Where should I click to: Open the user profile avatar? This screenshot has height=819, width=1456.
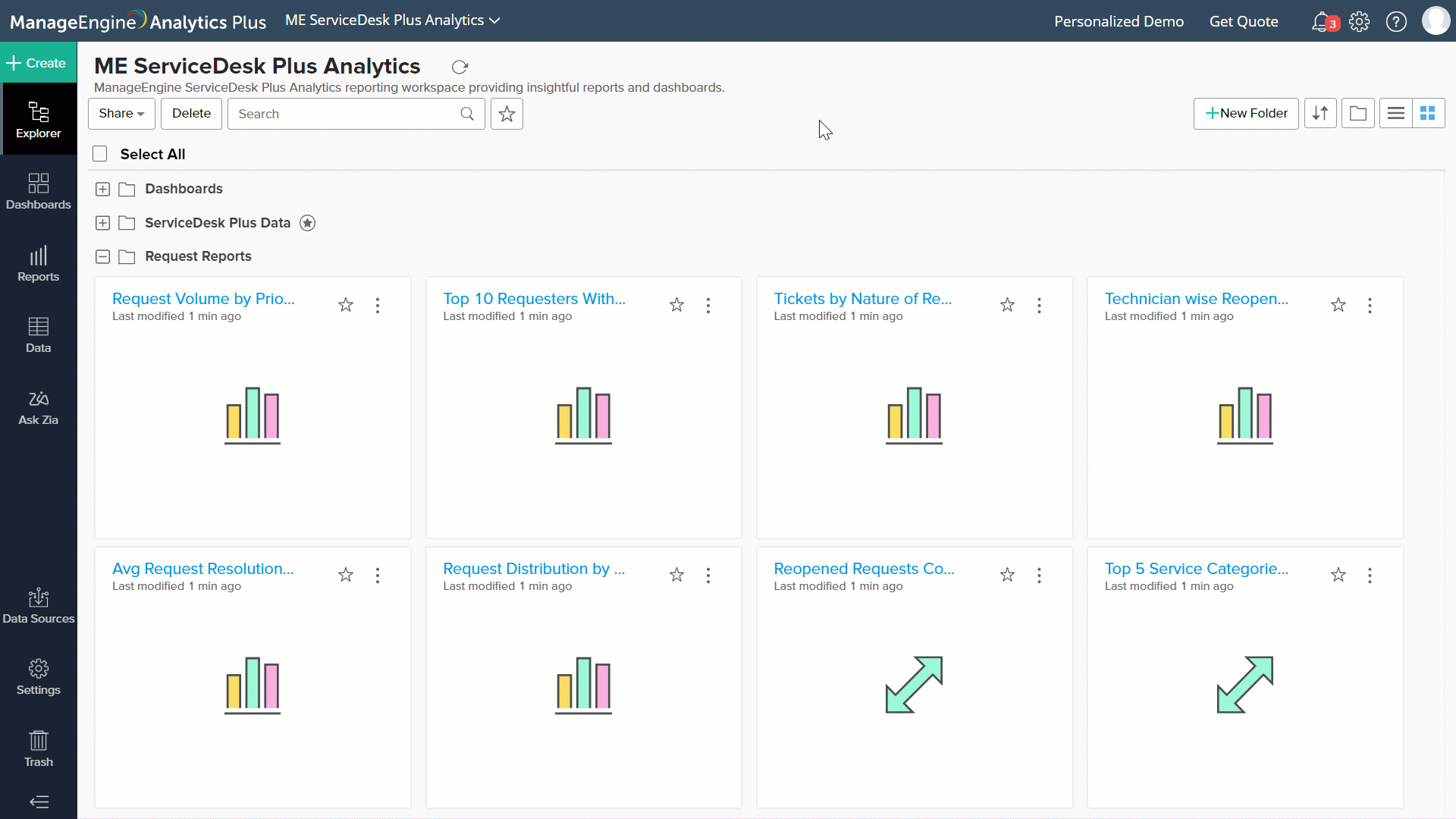[1436, 20]
